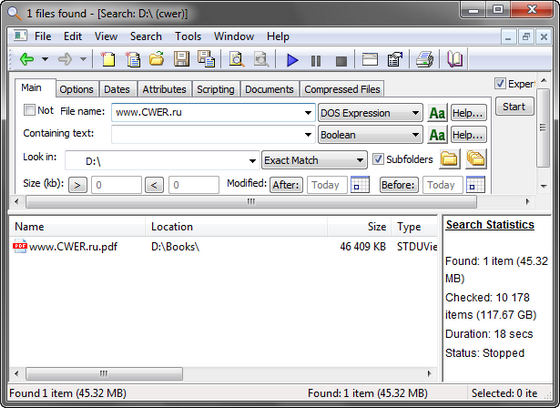Pause search using the pause icon
This screenshot has width=560, height=408.
(316, 61)
